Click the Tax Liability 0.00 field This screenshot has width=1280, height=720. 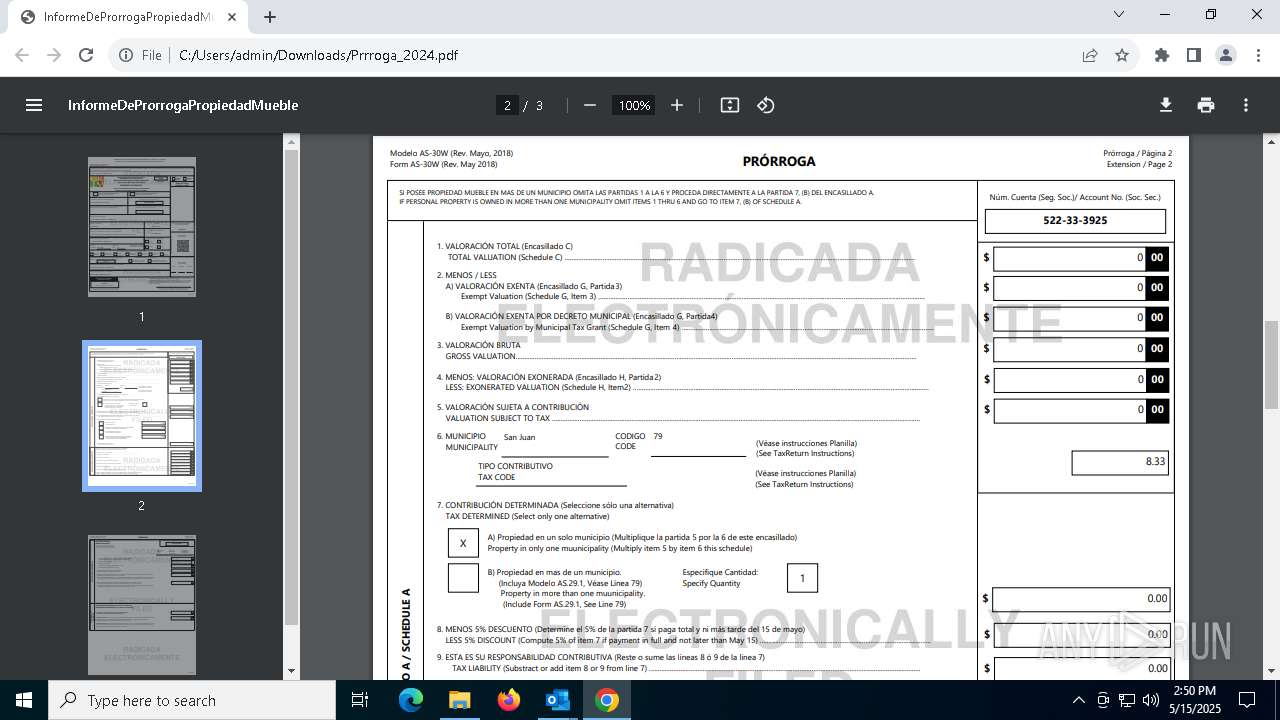coord(1080,668)
